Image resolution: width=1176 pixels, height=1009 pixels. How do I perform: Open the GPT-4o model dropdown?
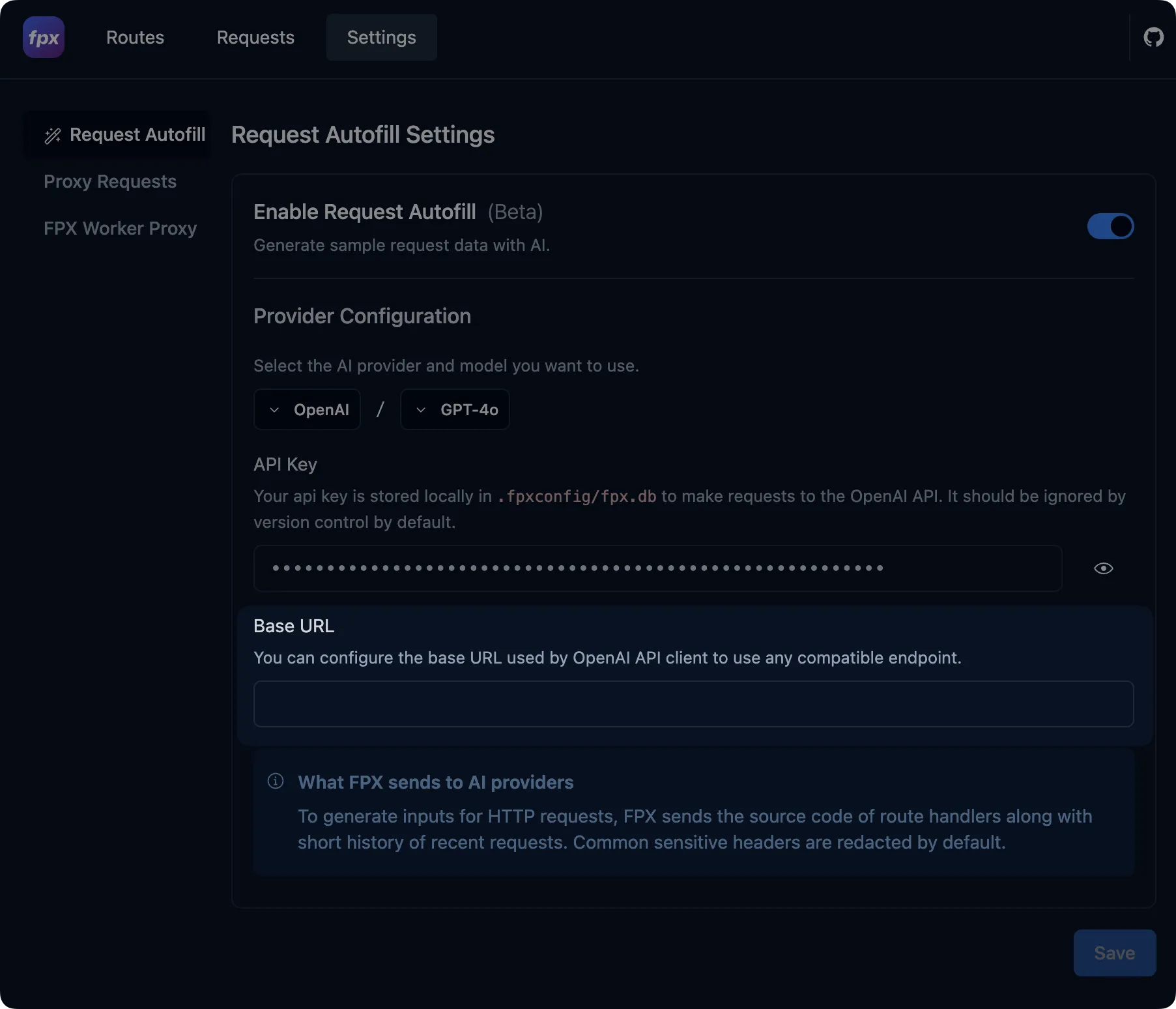[x=455, y=409]
